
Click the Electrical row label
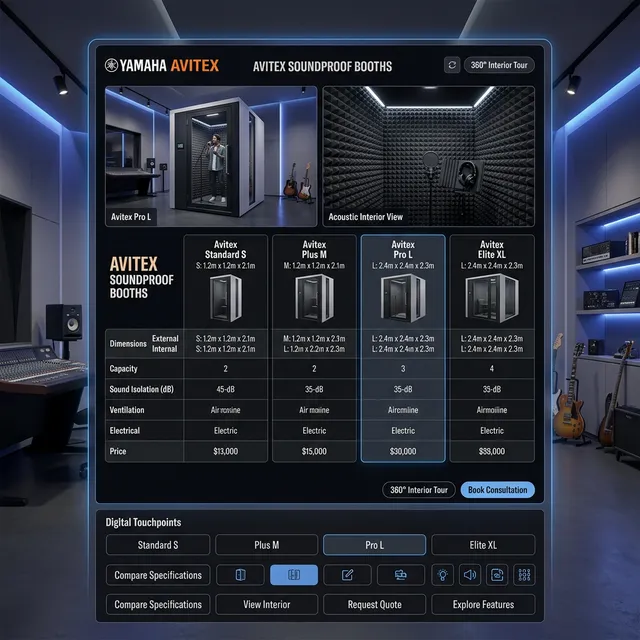click(124, 431)
